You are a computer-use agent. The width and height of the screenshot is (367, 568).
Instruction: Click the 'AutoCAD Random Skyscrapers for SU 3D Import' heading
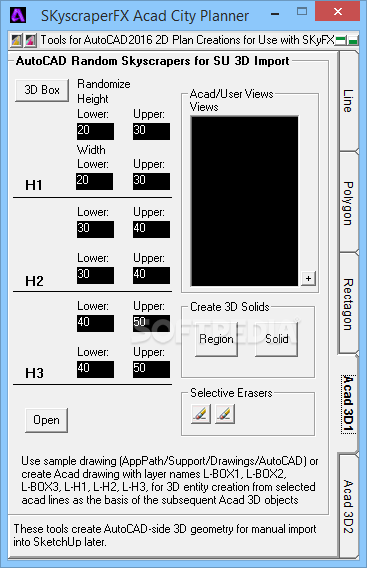pos(153,61)
